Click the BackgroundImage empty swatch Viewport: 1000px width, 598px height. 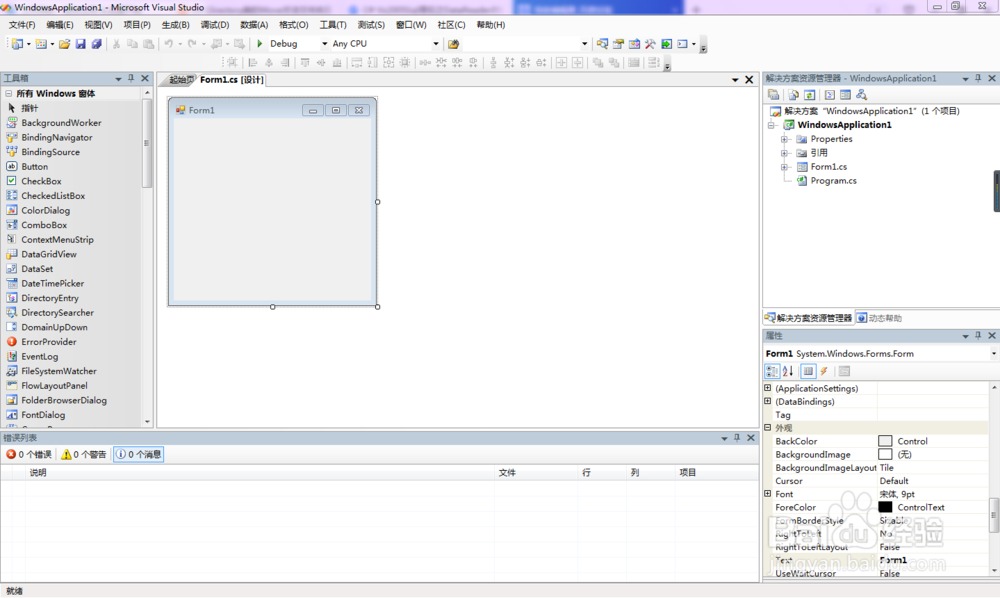pyautogui.click(x=885, y=455)
